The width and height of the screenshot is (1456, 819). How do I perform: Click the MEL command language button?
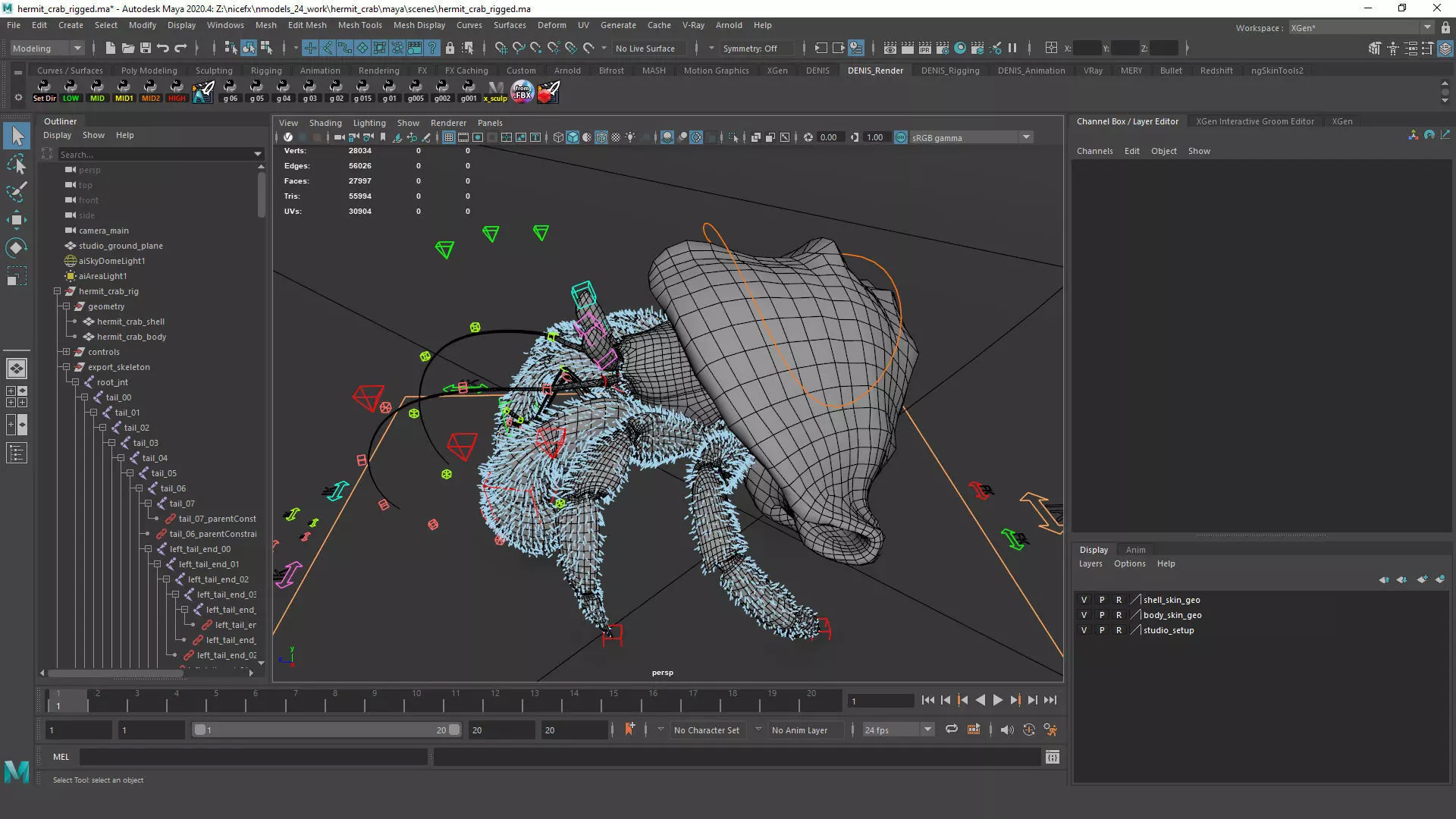61,757
